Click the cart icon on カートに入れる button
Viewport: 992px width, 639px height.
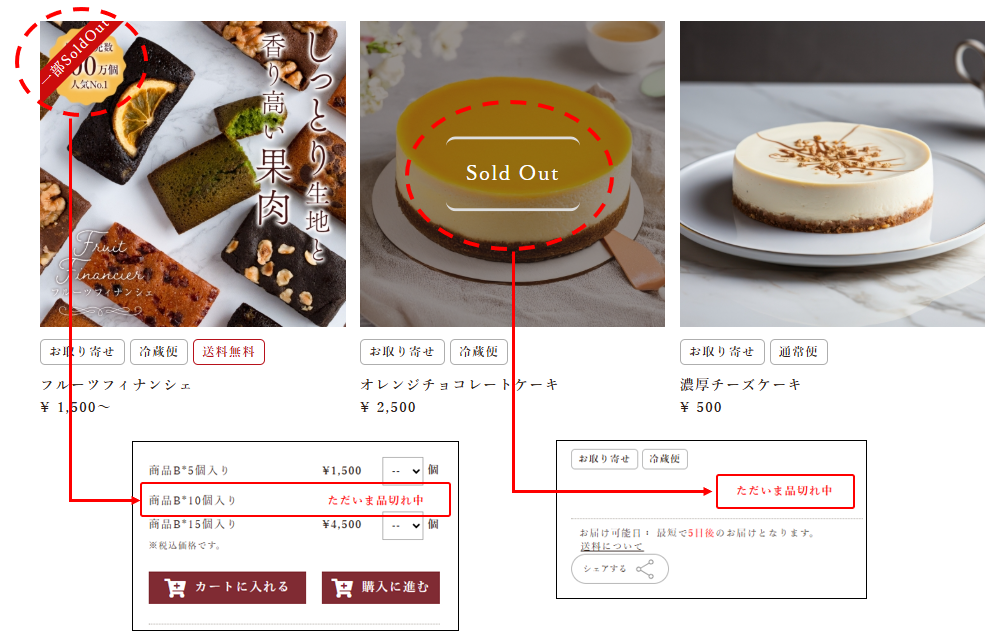(x=175, y=588)
